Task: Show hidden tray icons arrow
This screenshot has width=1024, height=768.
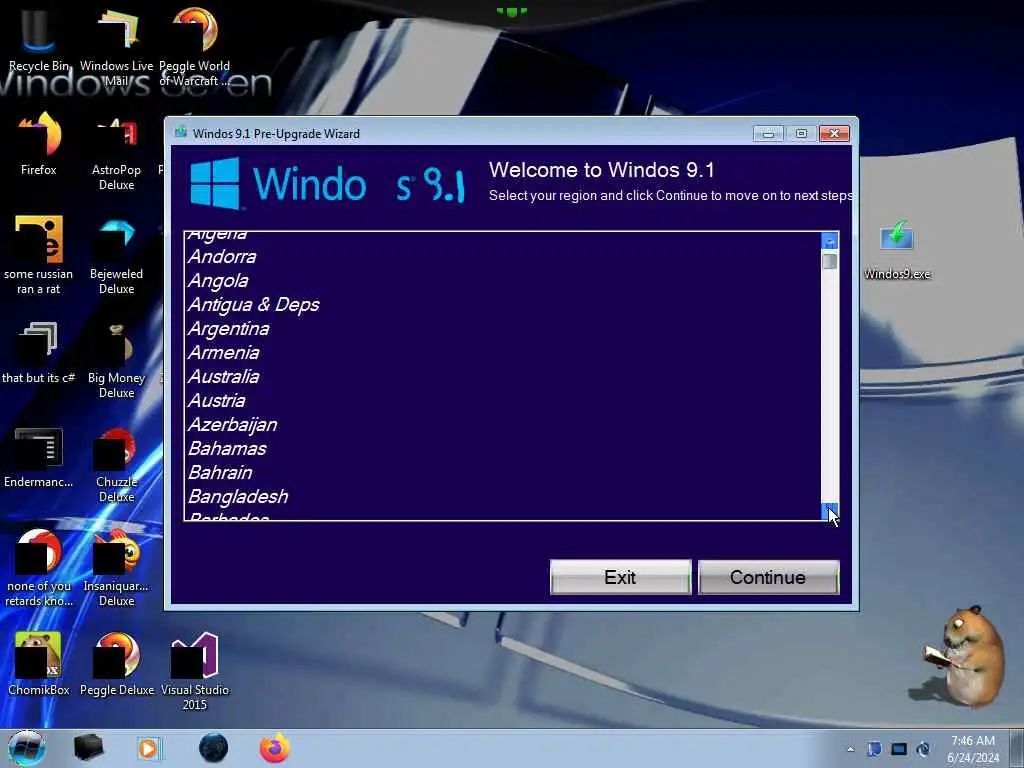Action: (850, 750)
